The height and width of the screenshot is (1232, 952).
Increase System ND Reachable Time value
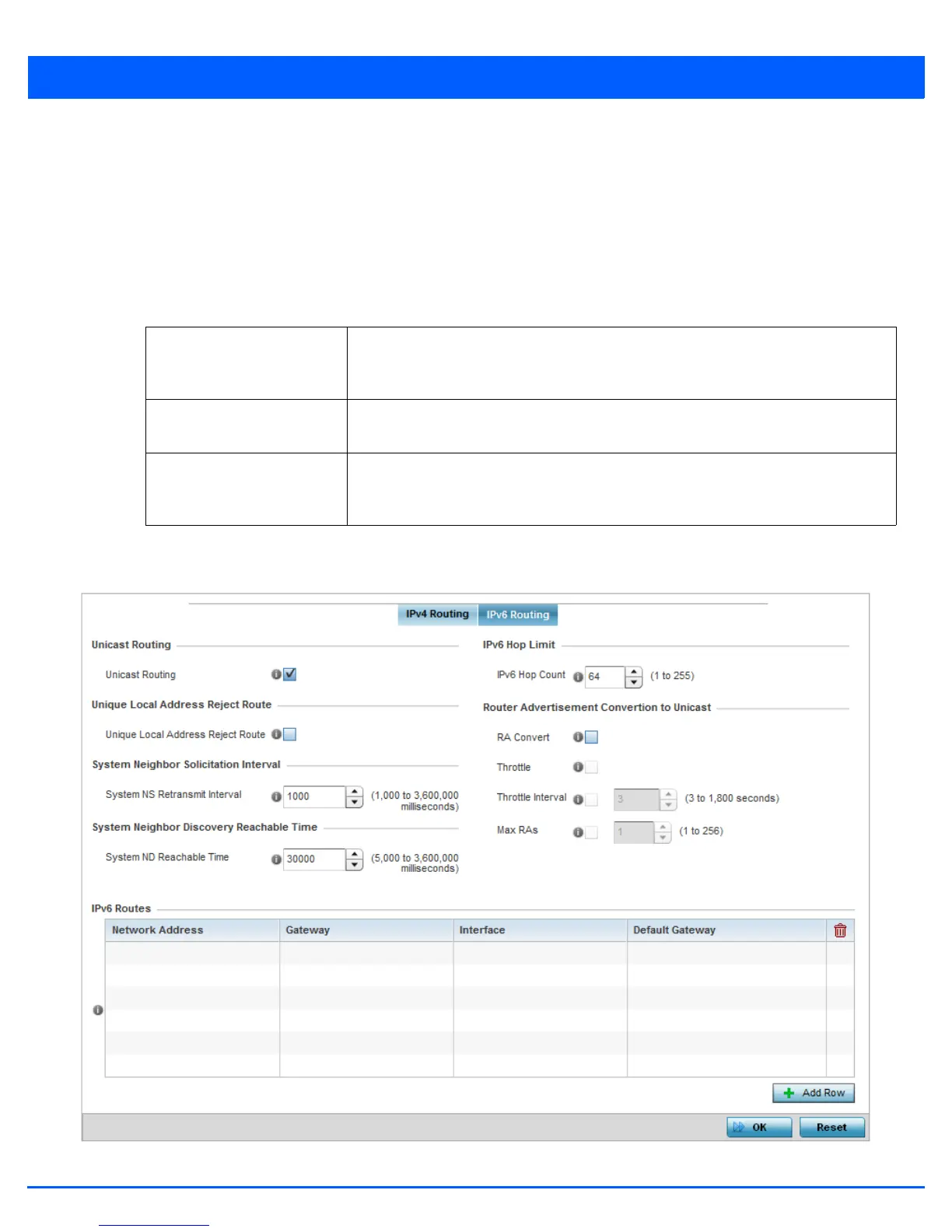(x=355, y=854)
